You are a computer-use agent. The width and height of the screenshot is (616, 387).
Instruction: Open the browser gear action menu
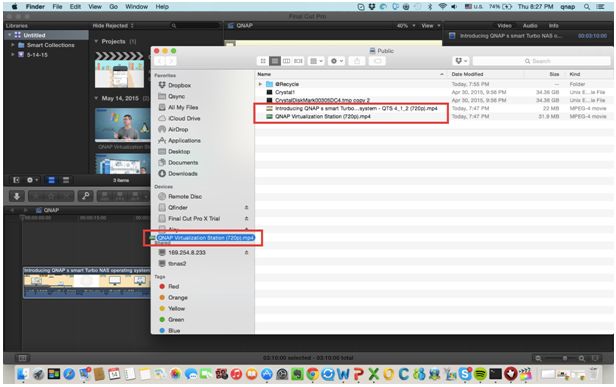point(31,180)
